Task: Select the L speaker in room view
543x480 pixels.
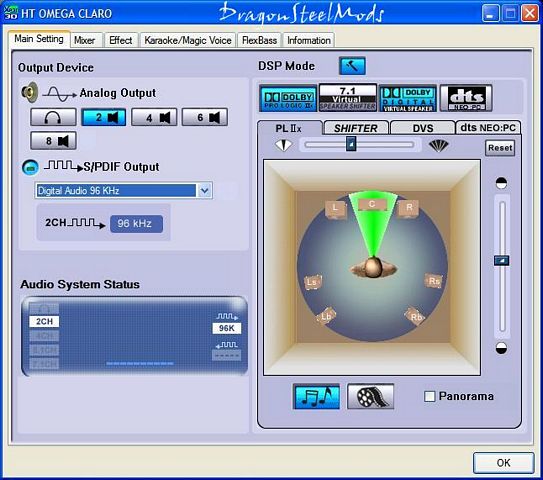Action: 335,209
